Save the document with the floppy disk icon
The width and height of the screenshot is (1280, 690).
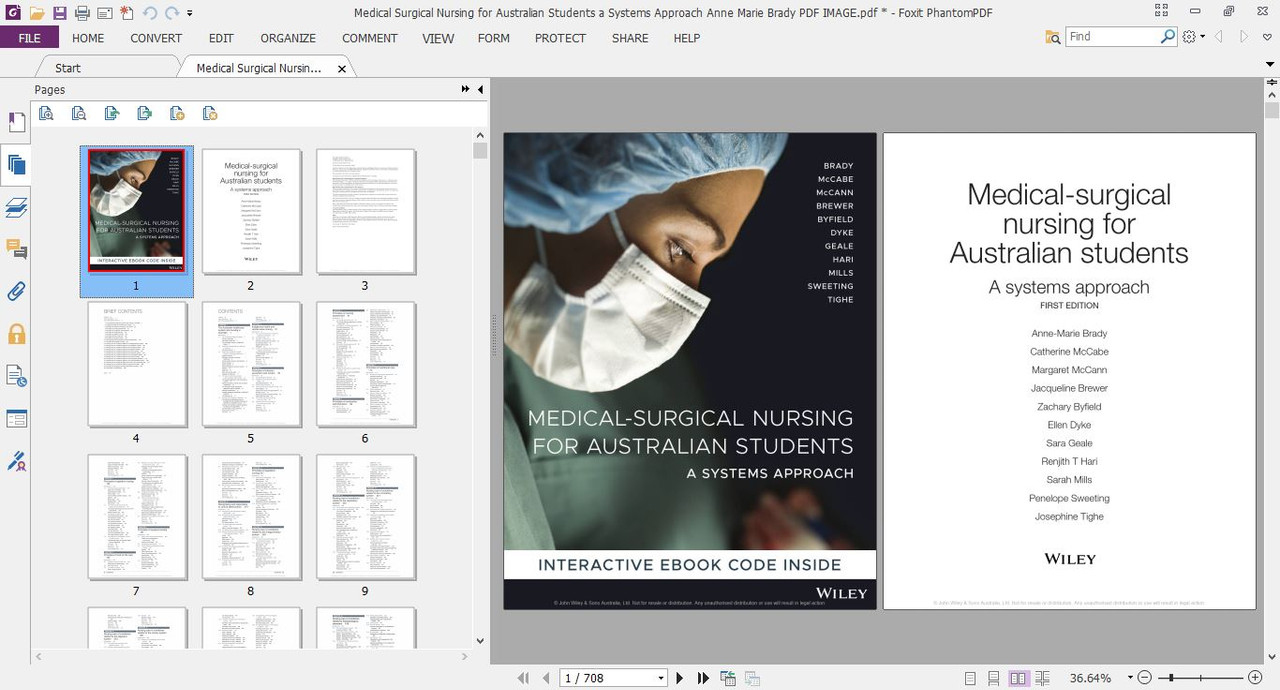(60, 13)
